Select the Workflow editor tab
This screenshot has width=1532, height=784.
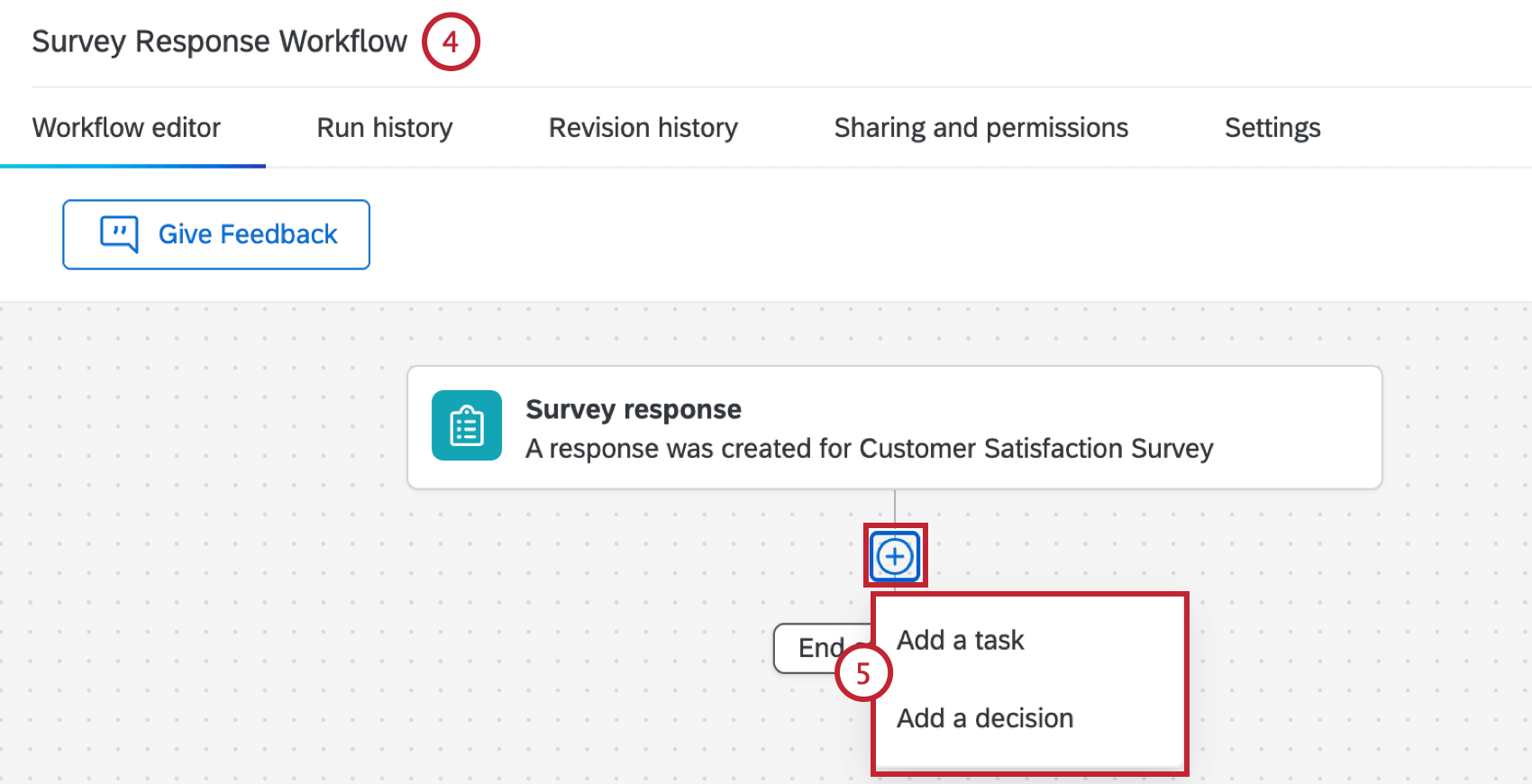click(x=127, y=128)
